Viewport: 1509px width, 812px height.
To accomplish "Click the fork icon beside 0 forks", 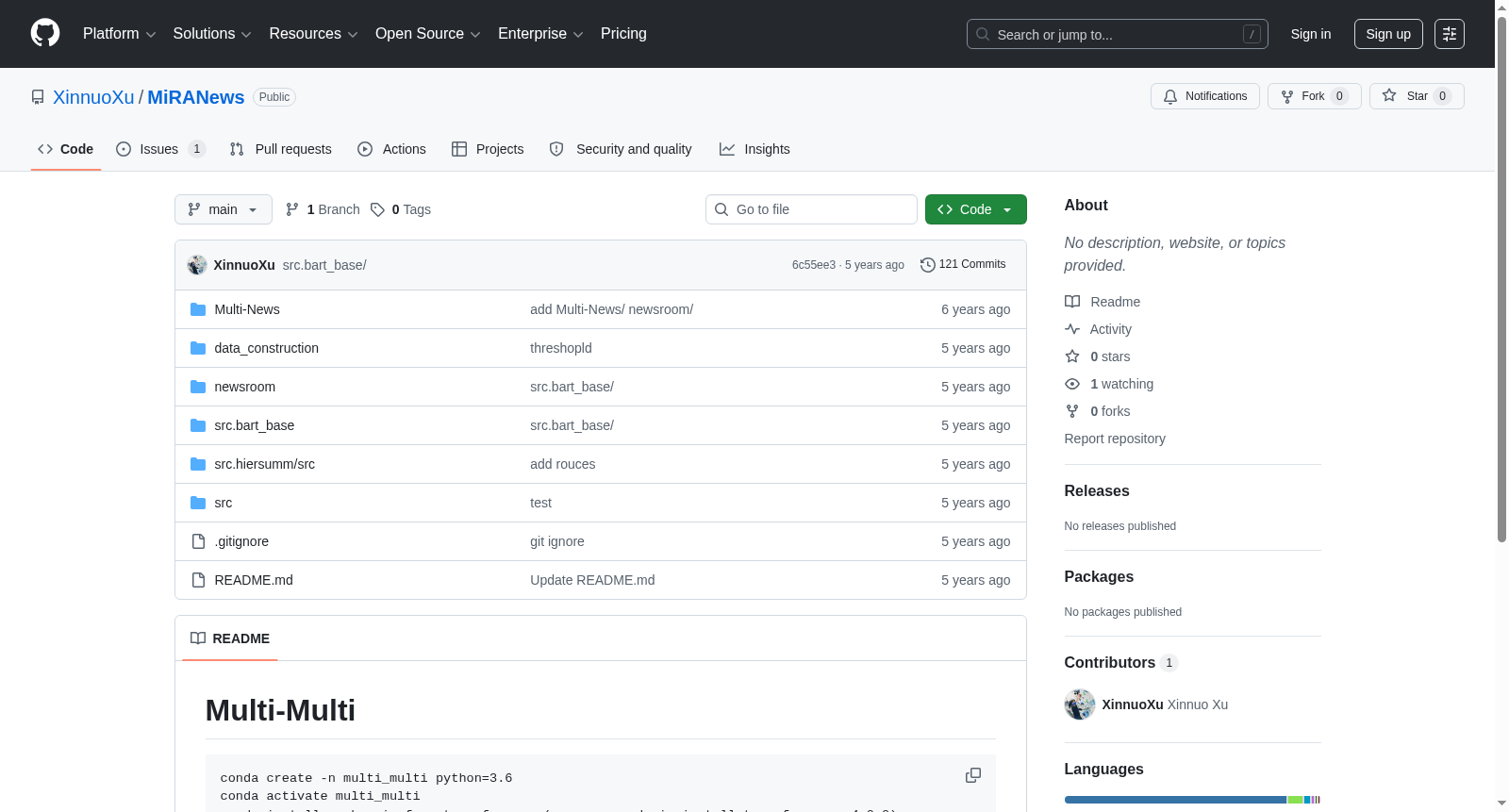I will click(x=1072, y=411).
